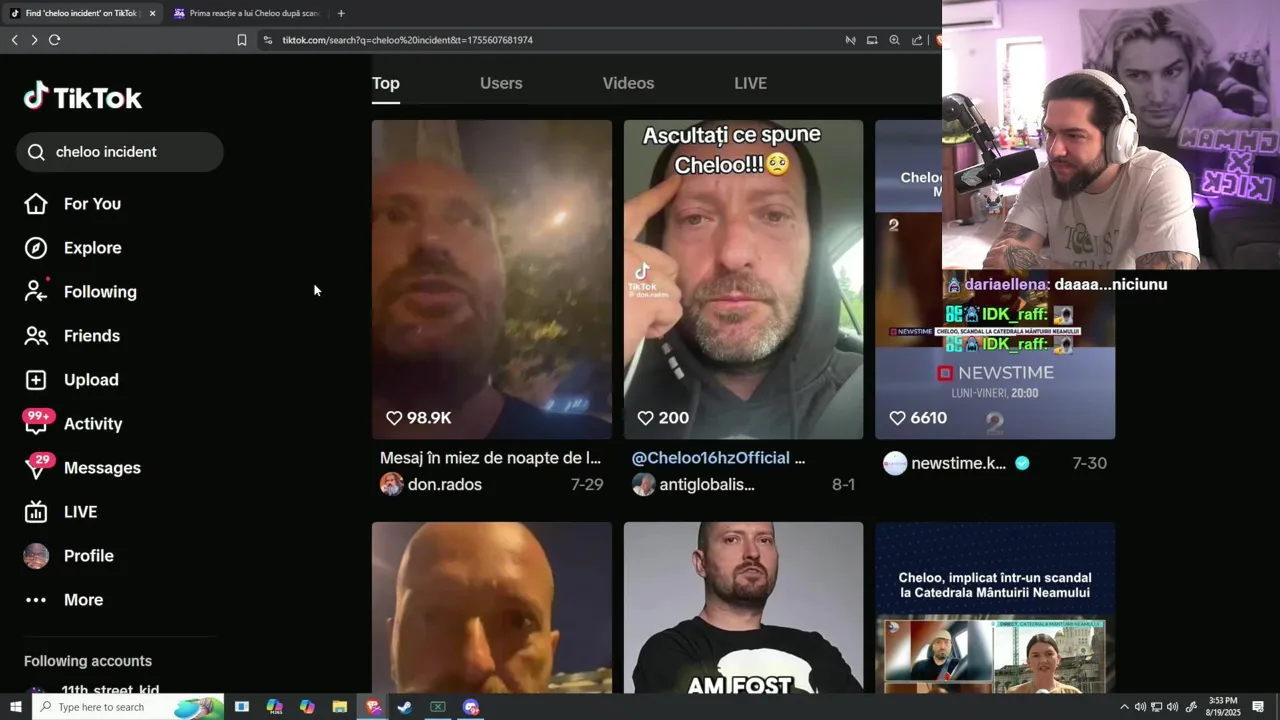Open the don.rados user link
Screen dimensions: 1280x720
[445, 485]
